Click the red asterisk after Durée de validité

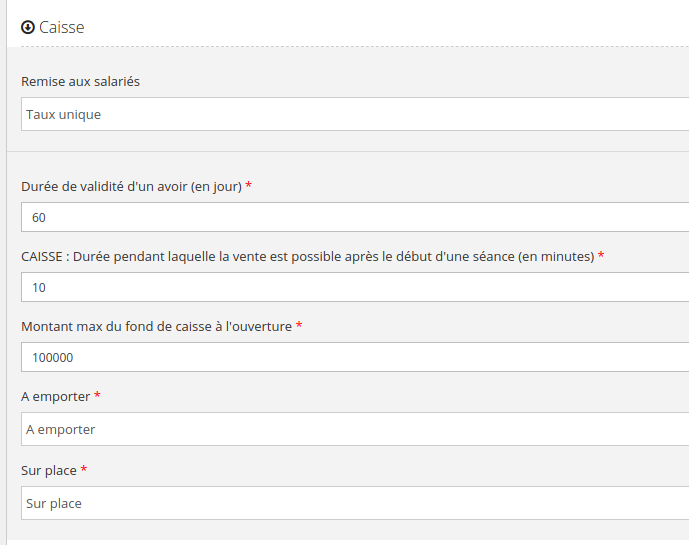pos(248,187)
